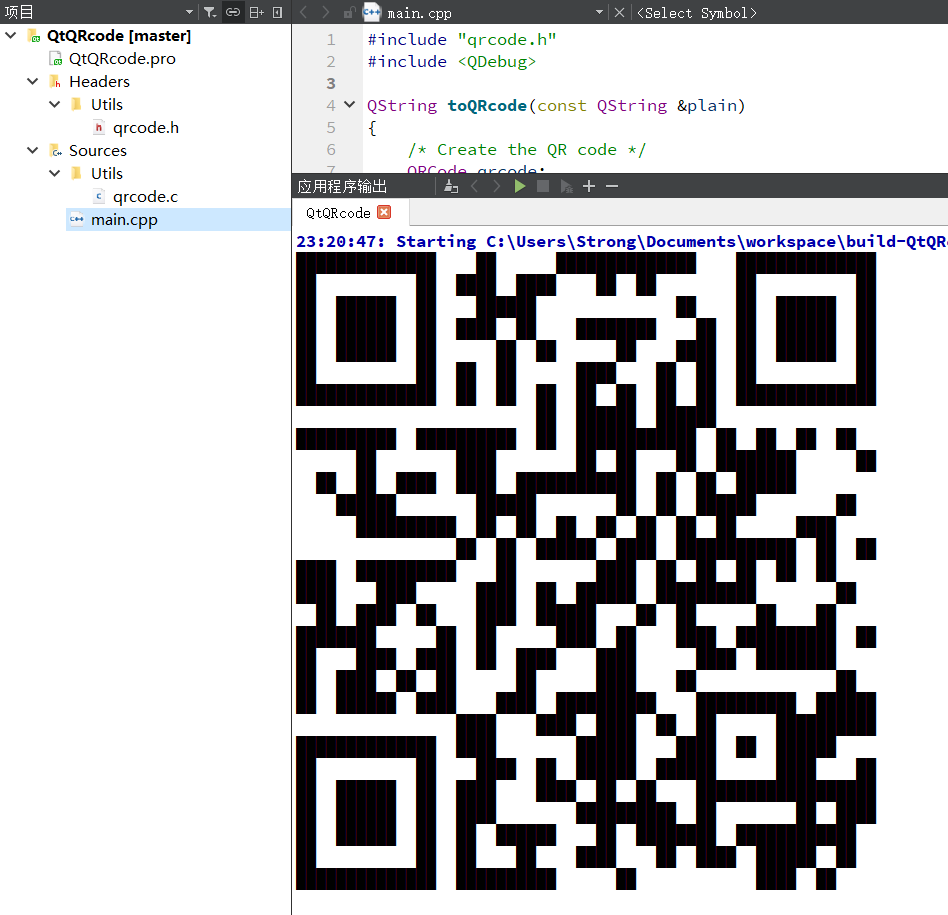Go forward in editor navigation history
The image size is (948, 915).
pyautogui.click(x=325, y=12)
